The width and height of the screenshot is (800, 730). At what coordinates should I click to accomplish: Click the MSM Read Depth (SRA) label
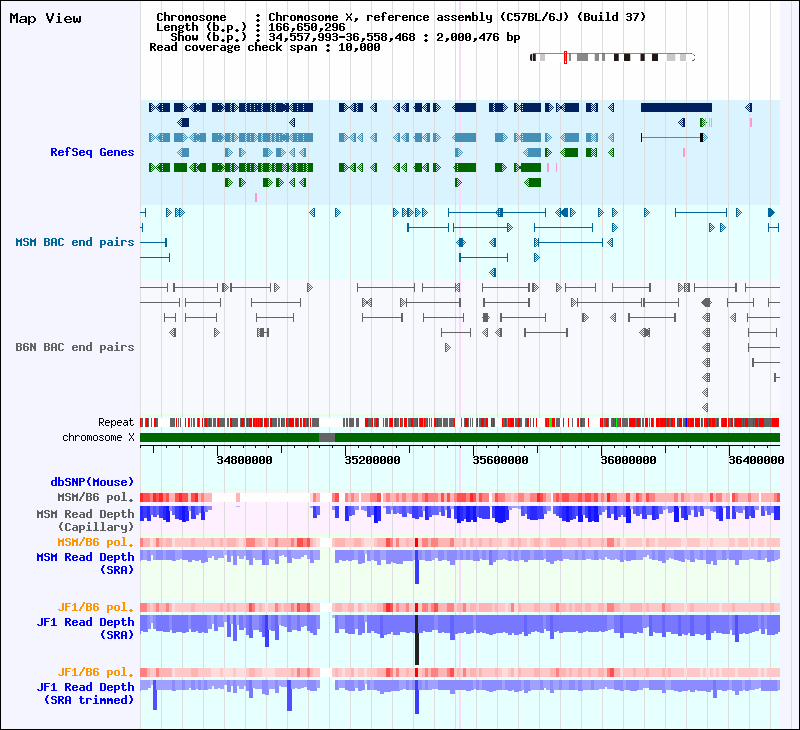click(85, 563)
